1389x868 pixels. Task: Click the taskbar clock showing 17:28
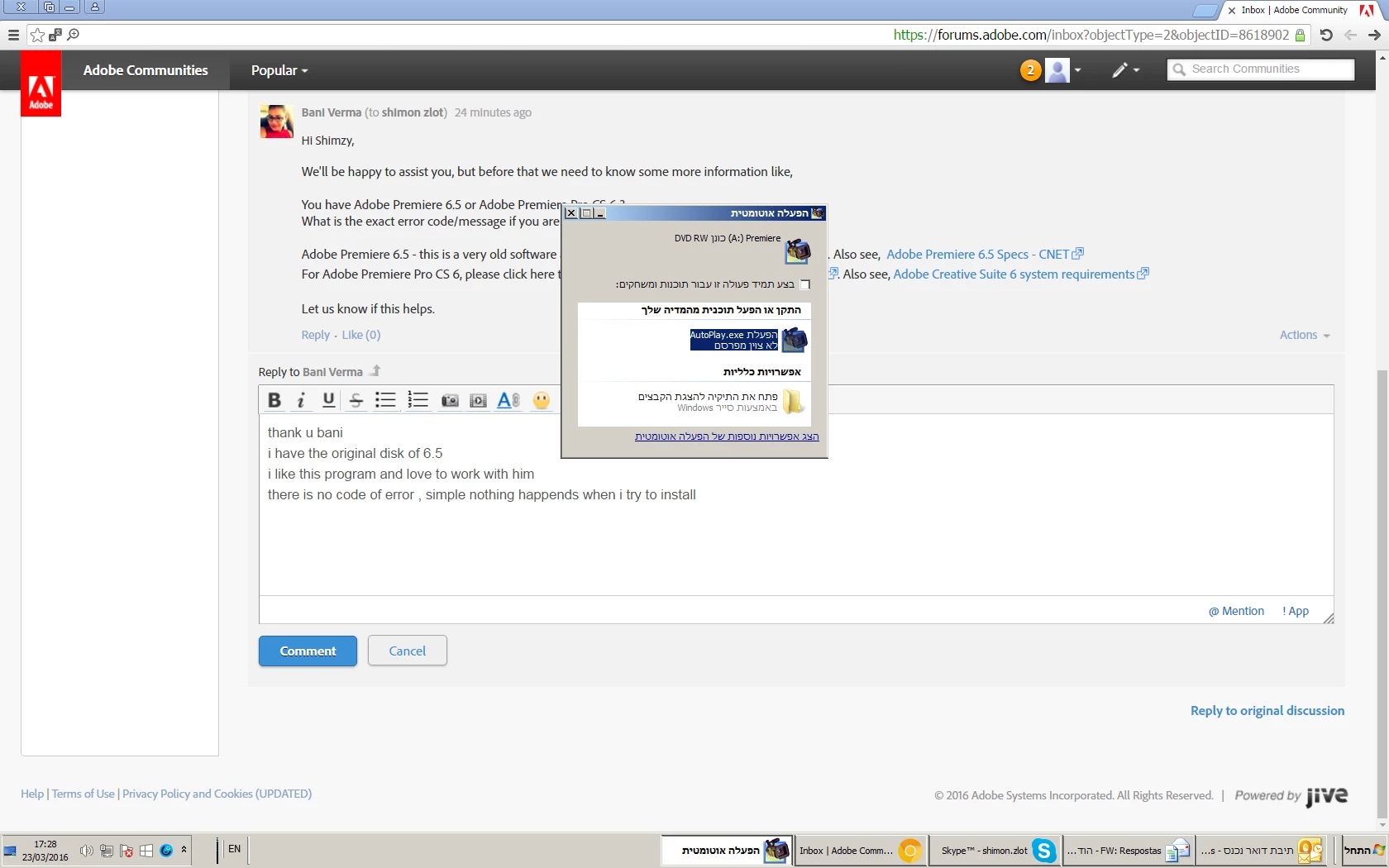pos(45,851)
